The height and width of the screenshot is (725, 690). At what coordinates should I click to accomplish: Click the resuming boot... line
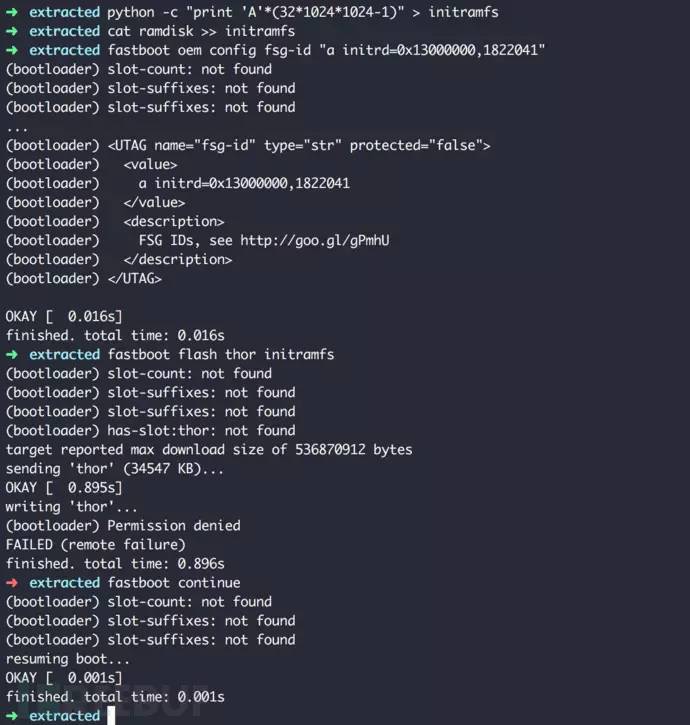coord(62,658)
